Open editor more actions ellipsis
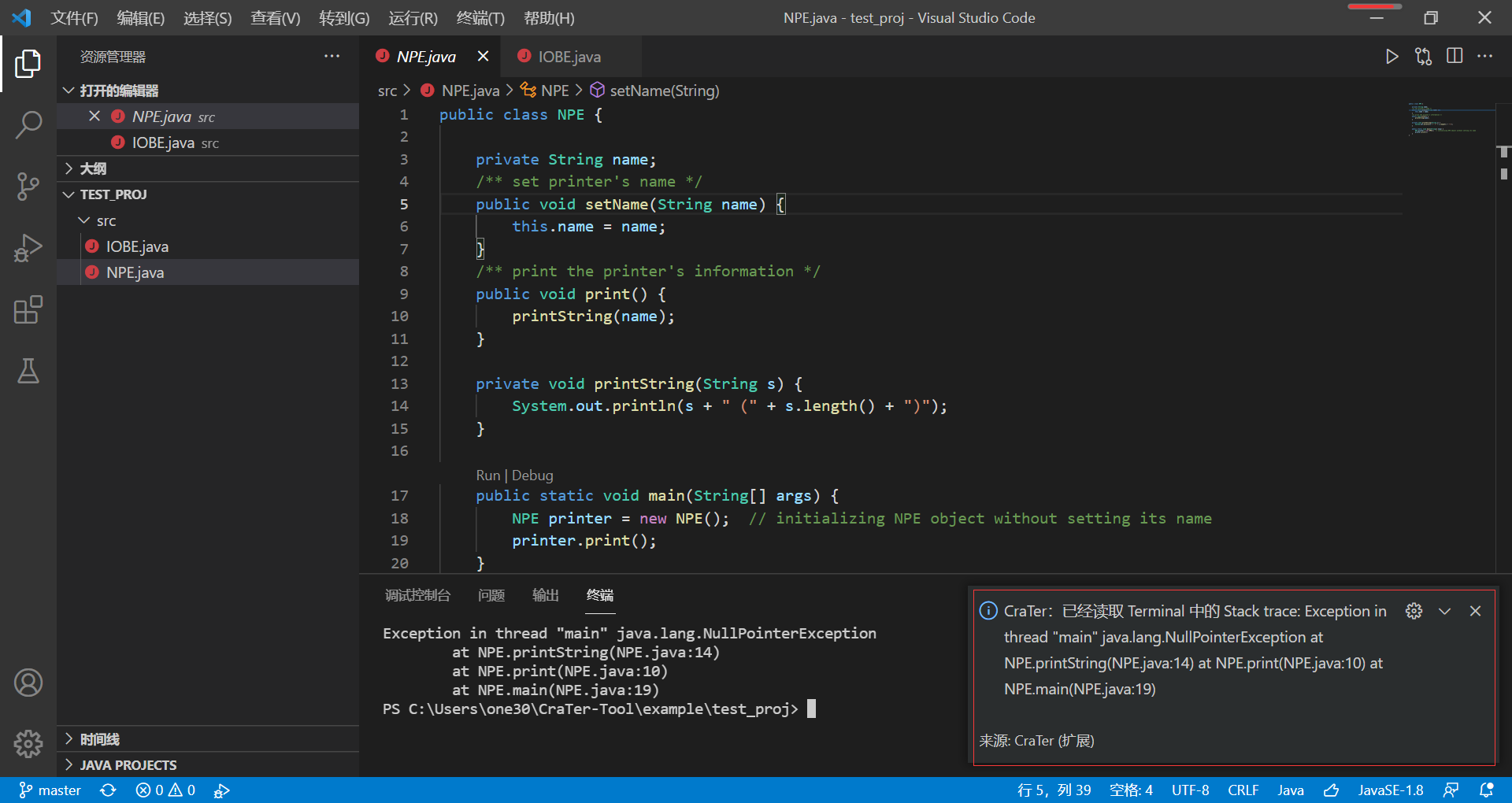Screen dimensions: 1512x803 [1485, 56]
